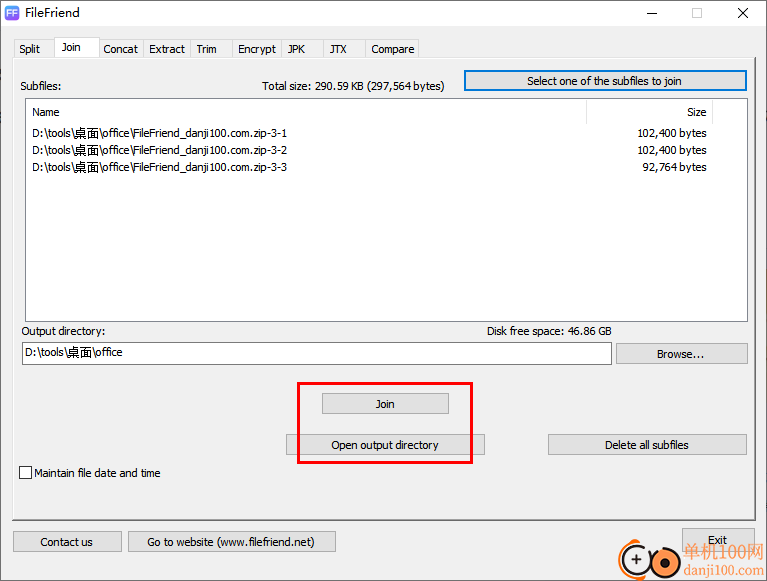Open the Concat tab

coord(121,49)
